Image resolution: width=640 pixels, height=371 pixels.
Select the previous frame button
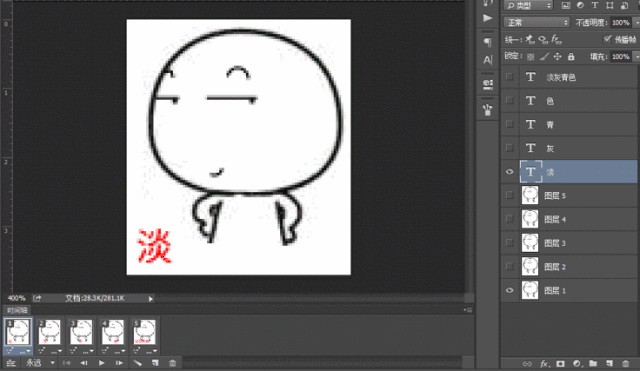(x=84, y=362)
